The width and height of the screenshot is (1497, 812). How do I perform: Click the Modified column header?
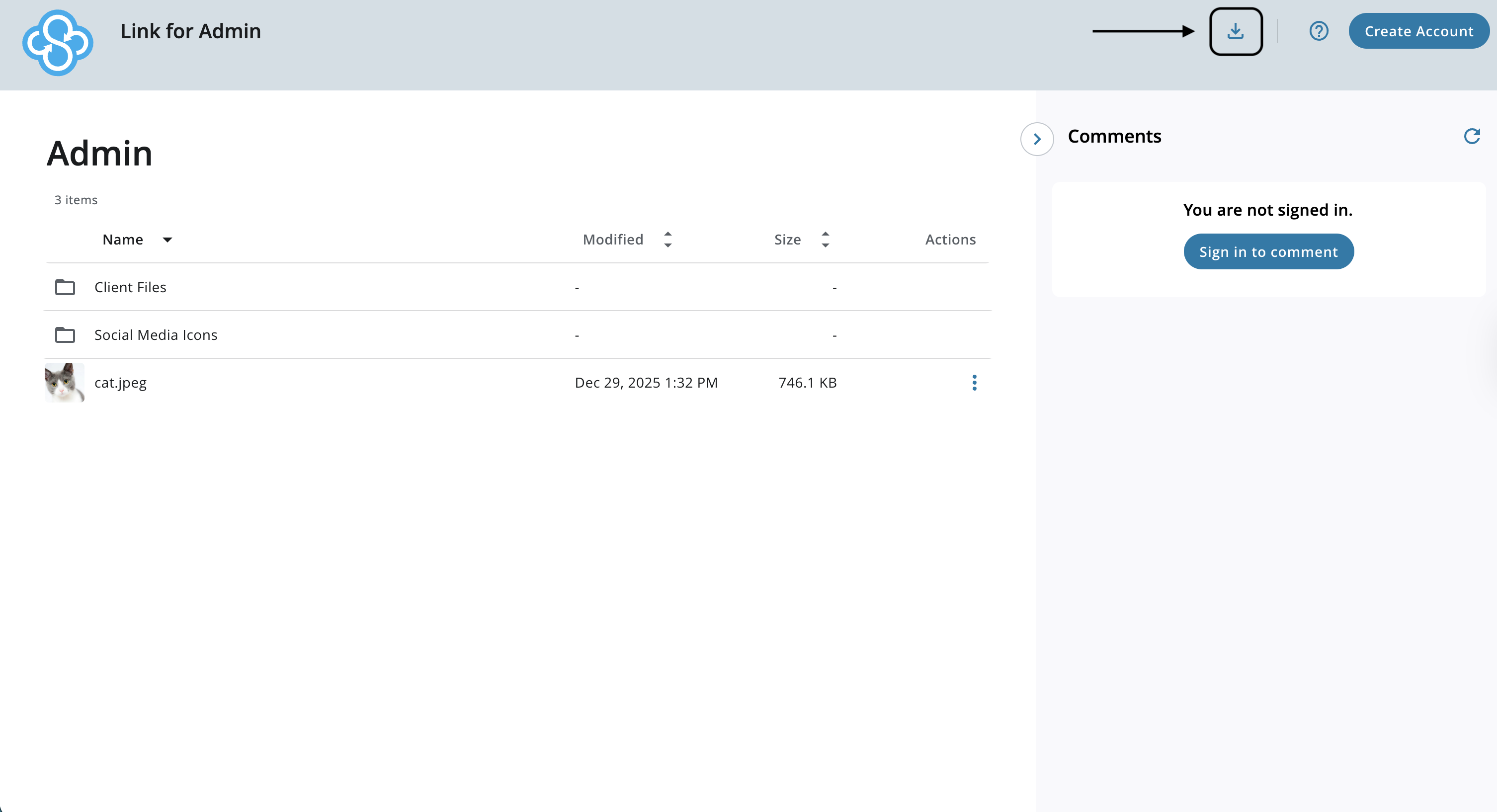(x=612, y=240)
